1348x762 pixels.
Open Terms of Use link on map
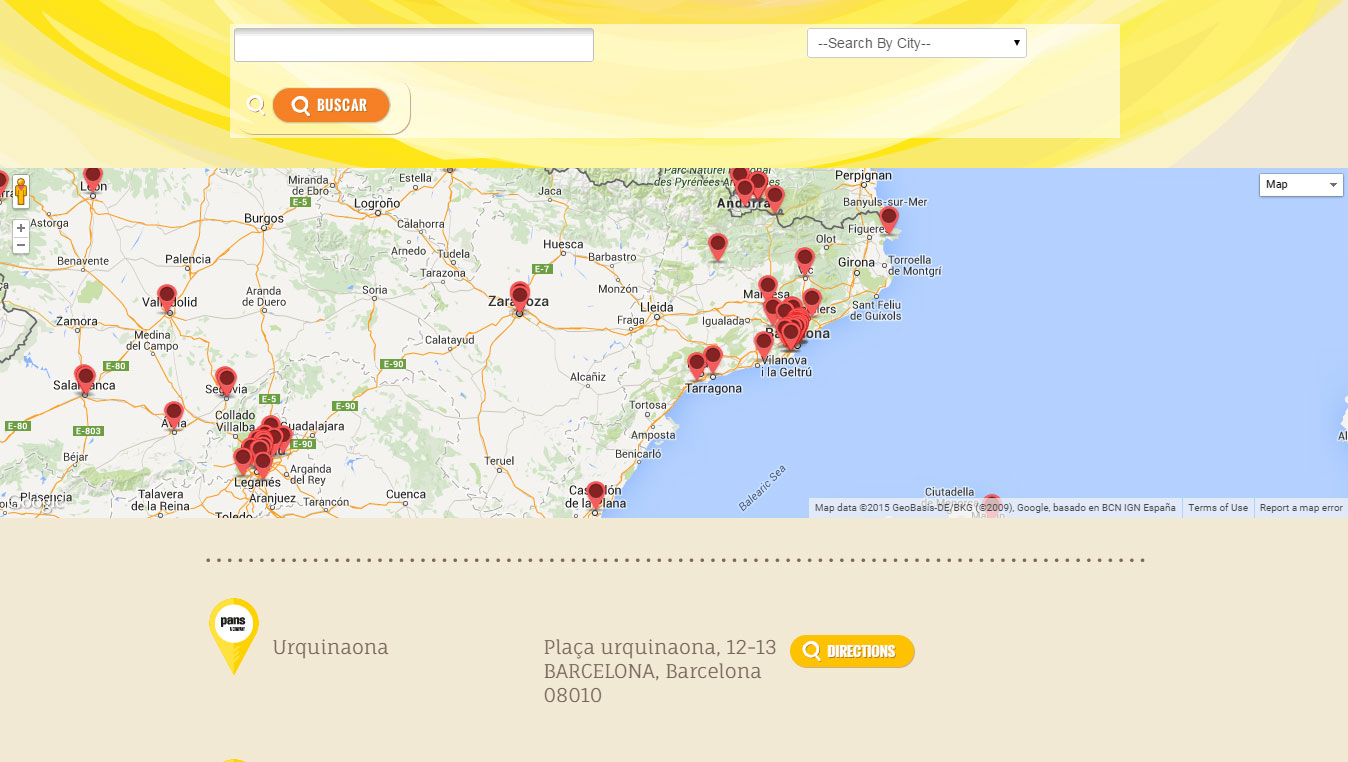tap(1218, 508)
